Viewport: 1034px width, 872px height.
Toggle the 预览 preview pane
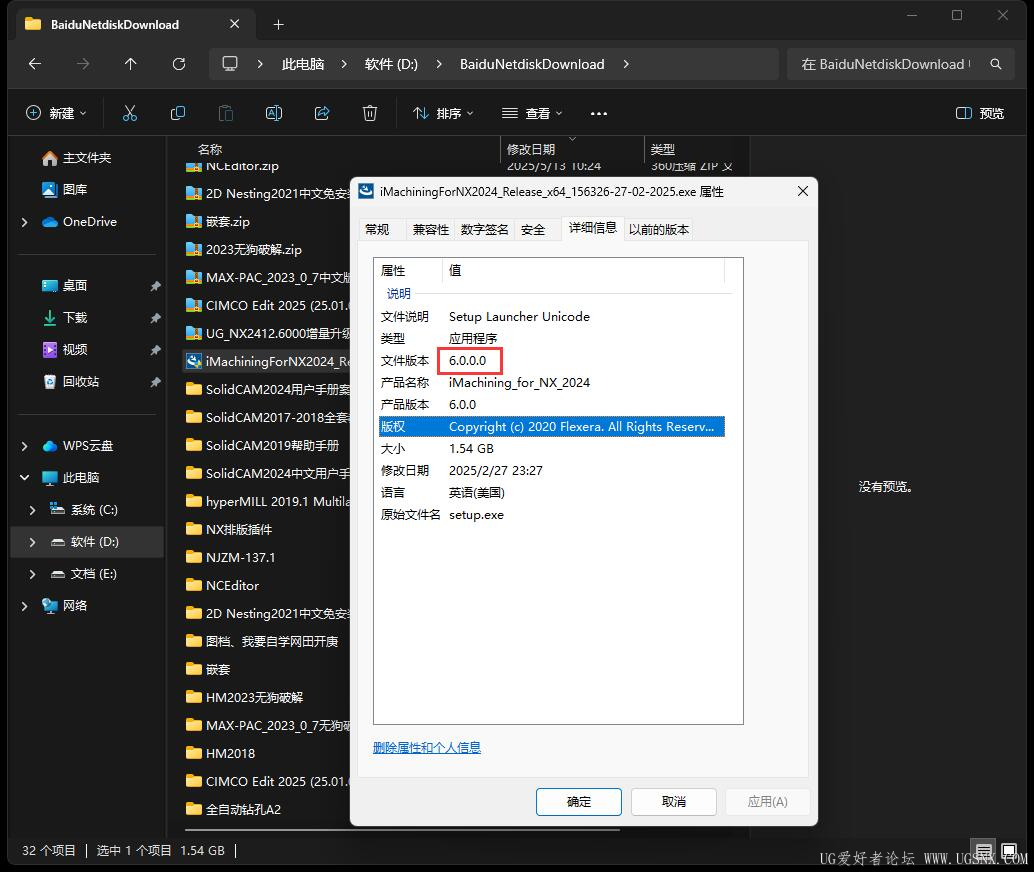pyautogui.click(x=979, y=113)
